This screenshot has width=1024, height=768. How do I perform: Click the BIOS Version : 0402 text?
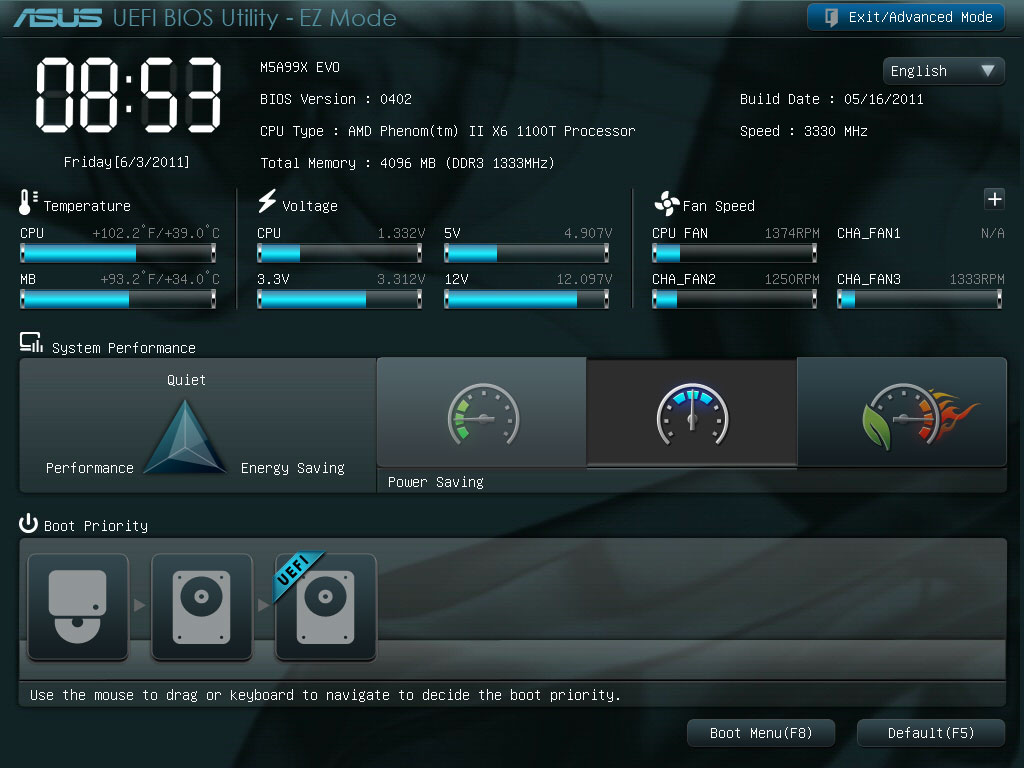(x=336, y=99)
